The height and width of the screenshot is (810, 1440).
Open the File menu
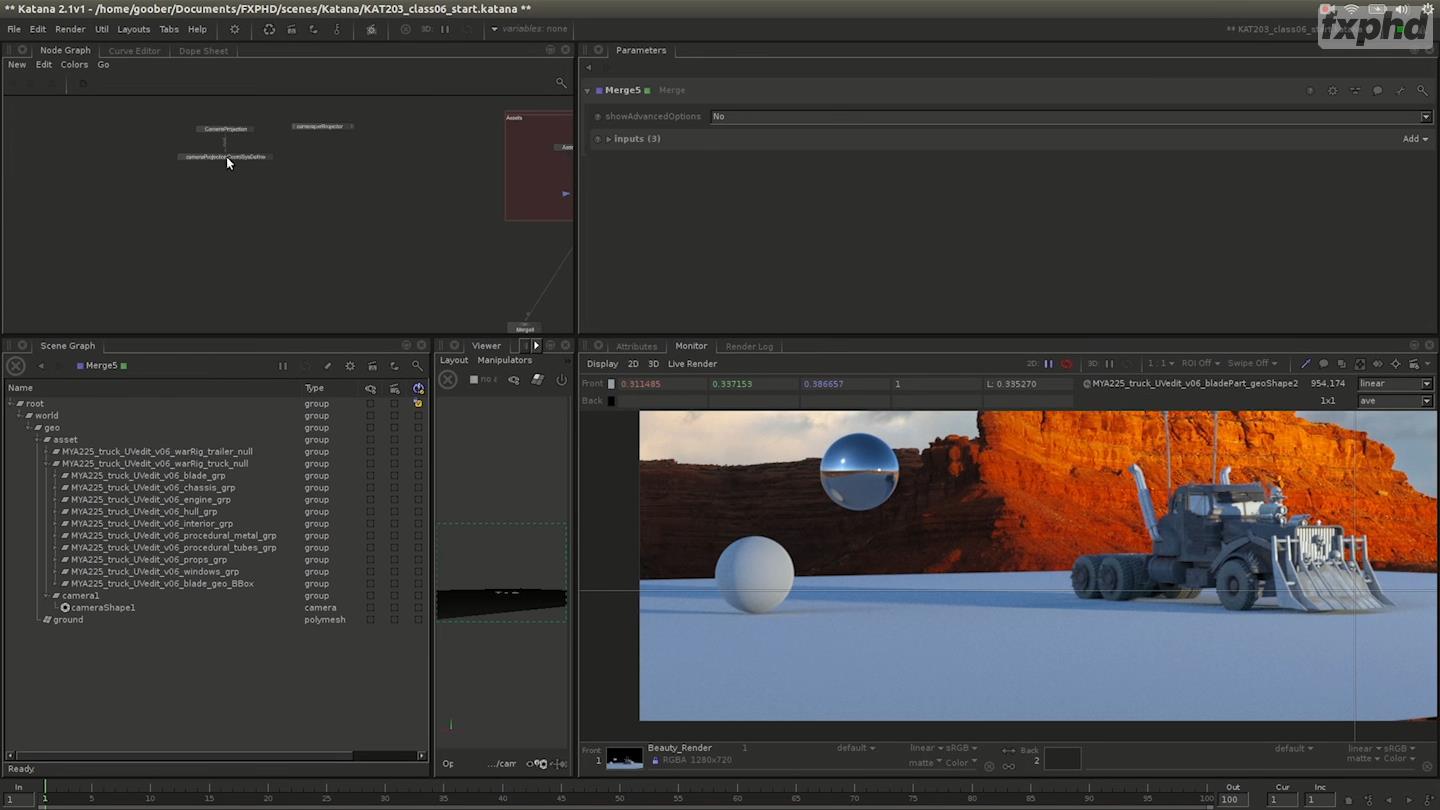[14, 29]
